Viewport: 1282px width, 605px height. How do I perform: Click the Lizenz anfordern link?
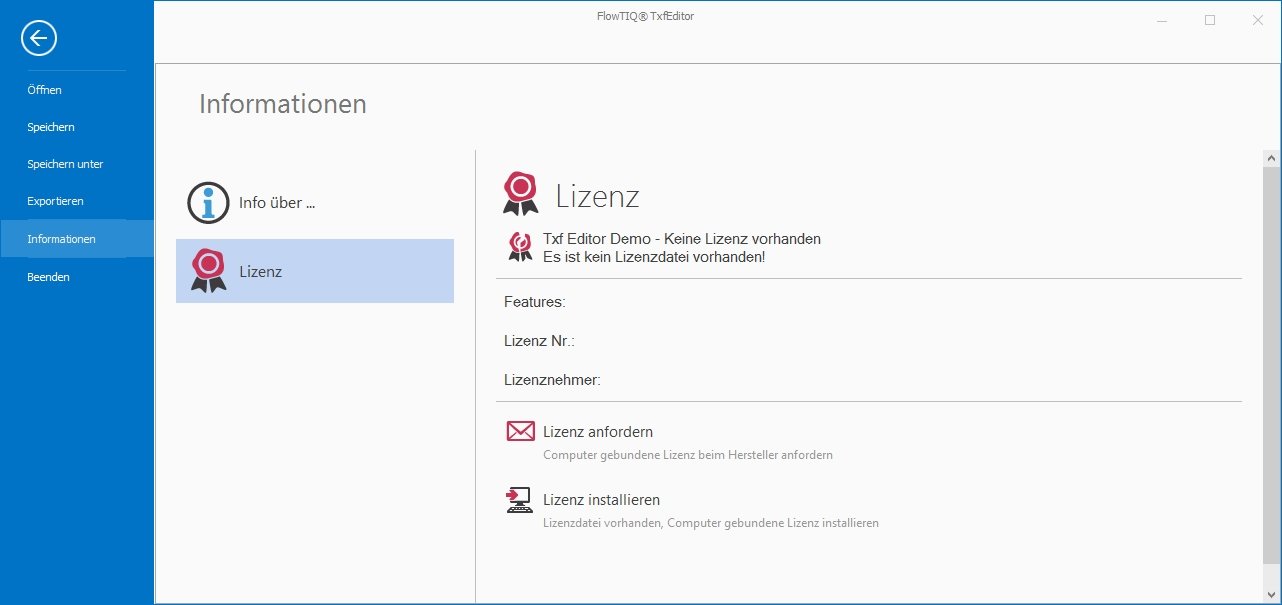point(598,432)
